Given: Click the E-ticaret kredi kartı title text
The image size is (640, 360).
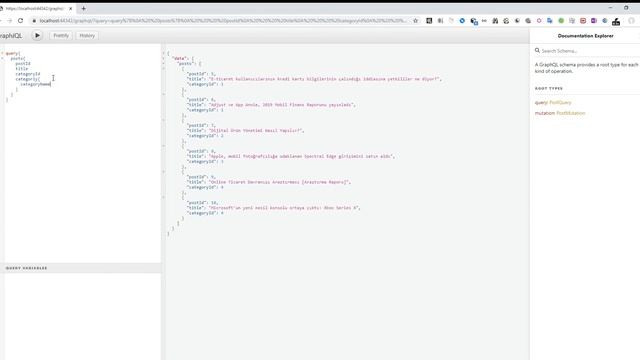Looking at the screenshot, I should [x=325, y=79].
